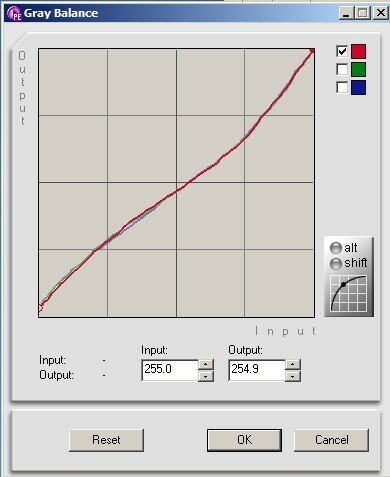Select the alt radio option

(x=336, y=248)
